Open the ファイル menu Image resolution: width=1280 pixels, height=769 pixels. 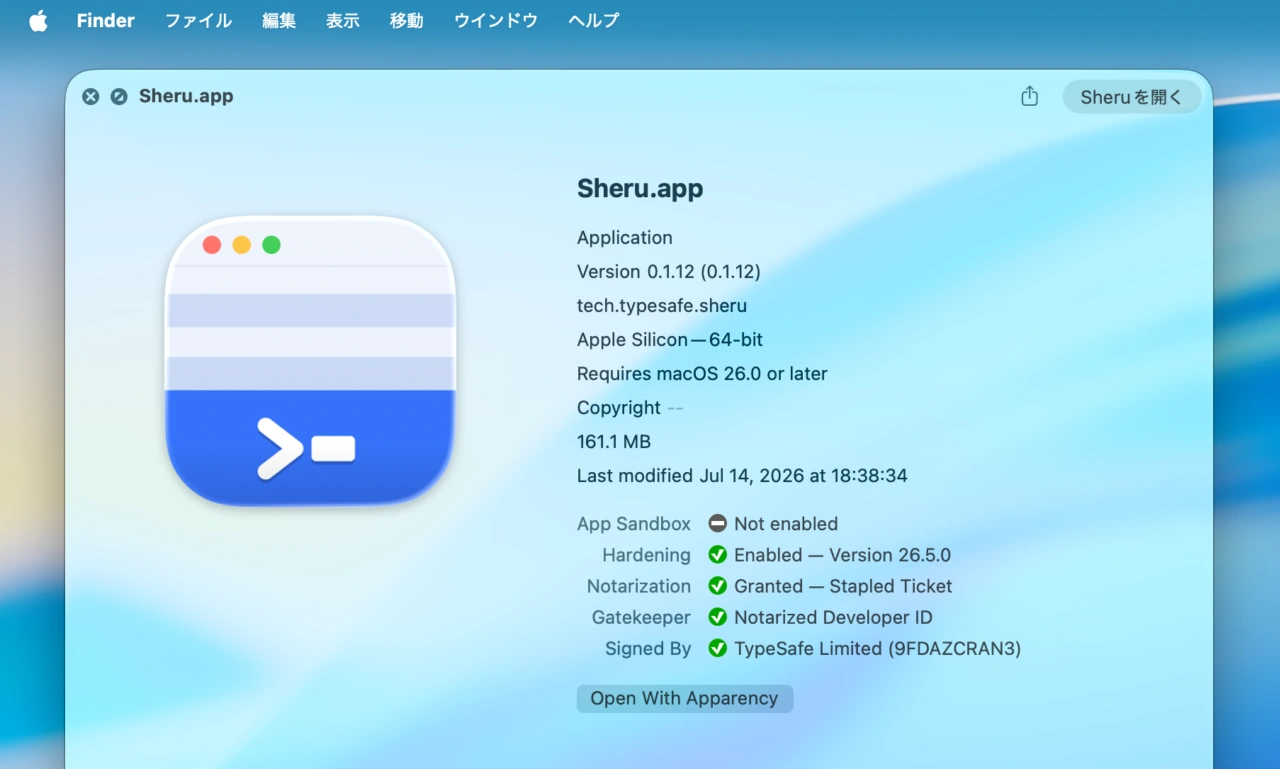coord(198,21)
